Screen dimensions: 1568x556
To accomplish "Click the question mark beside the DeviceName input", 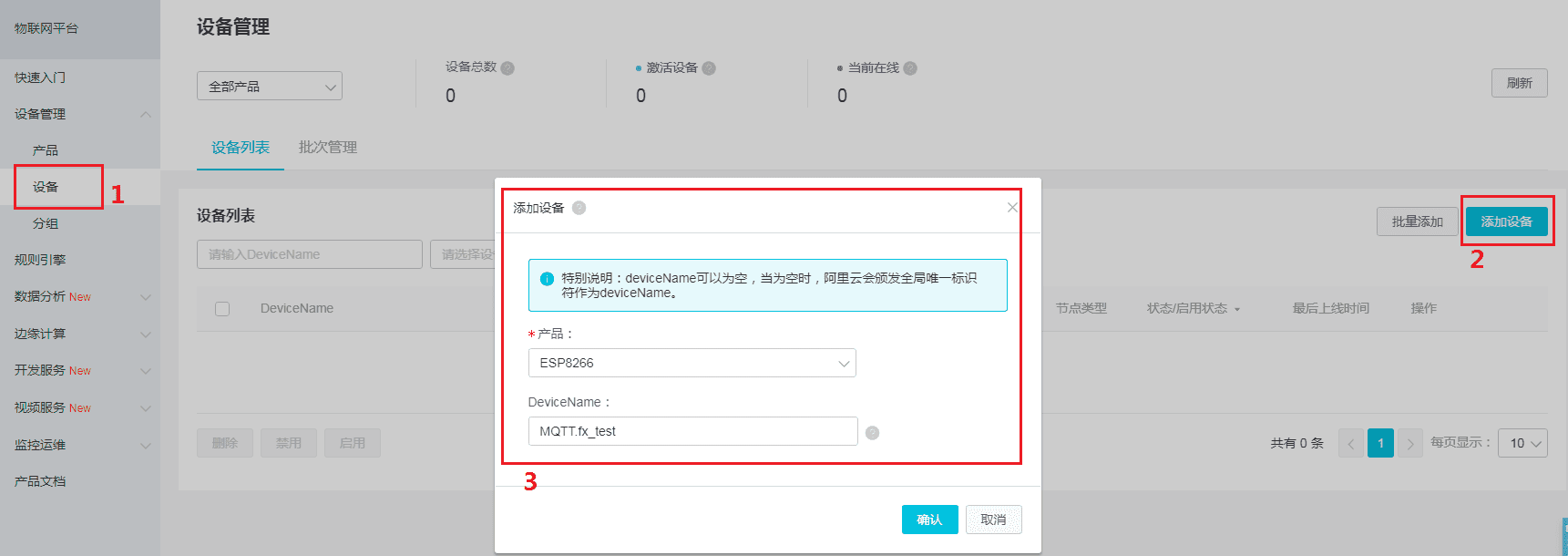I will coord(872,433).
